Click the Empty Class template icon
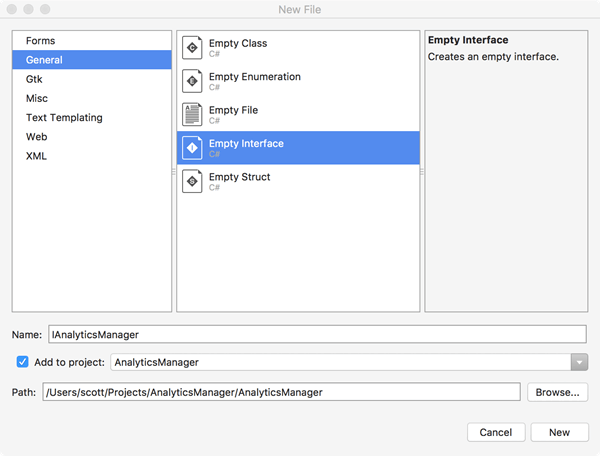Image resolution: width=600 pixels, height=456 pixels. (x=192, y=48)
